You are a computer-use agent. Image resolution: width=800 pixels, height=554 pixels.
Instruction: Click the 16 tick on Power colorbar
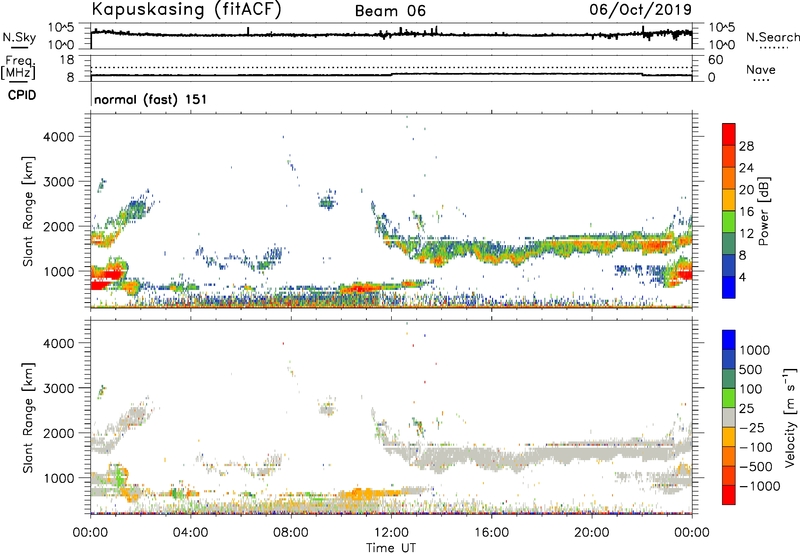[746, 212]
